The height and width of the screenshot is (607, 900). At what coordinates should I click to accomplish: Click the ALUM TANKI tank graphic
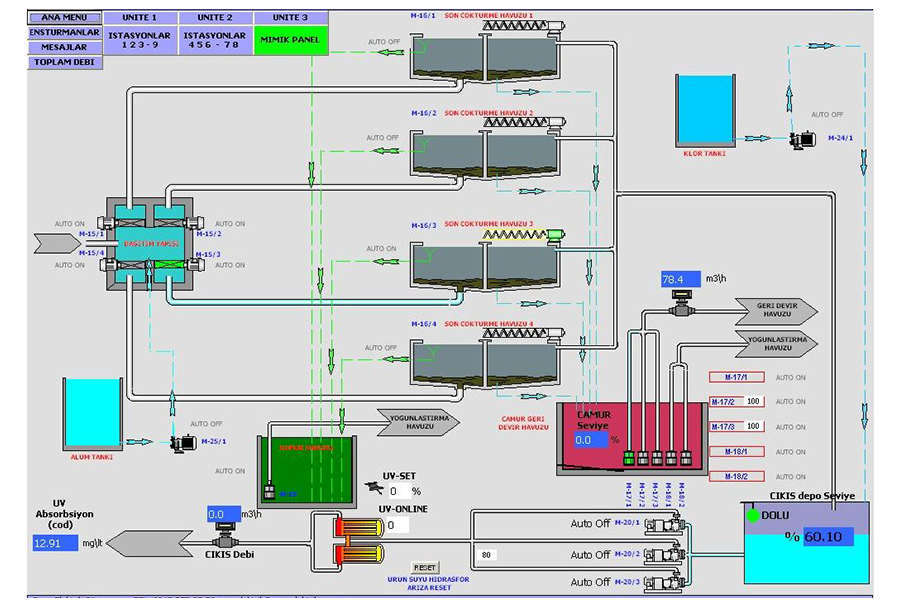tap(92, 414)
